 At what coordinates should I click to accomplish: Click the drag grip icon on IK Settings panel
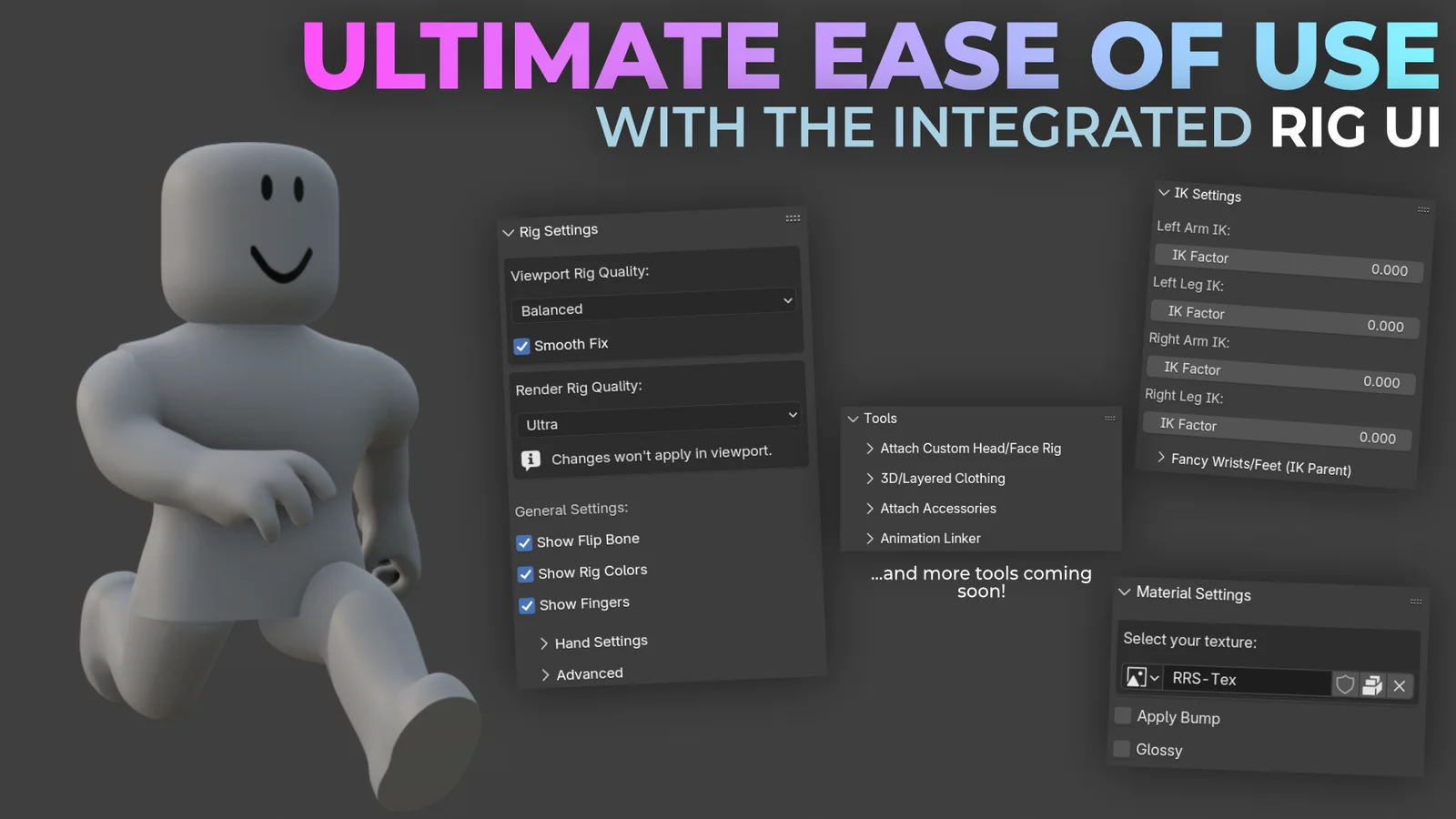point(1422,209)
